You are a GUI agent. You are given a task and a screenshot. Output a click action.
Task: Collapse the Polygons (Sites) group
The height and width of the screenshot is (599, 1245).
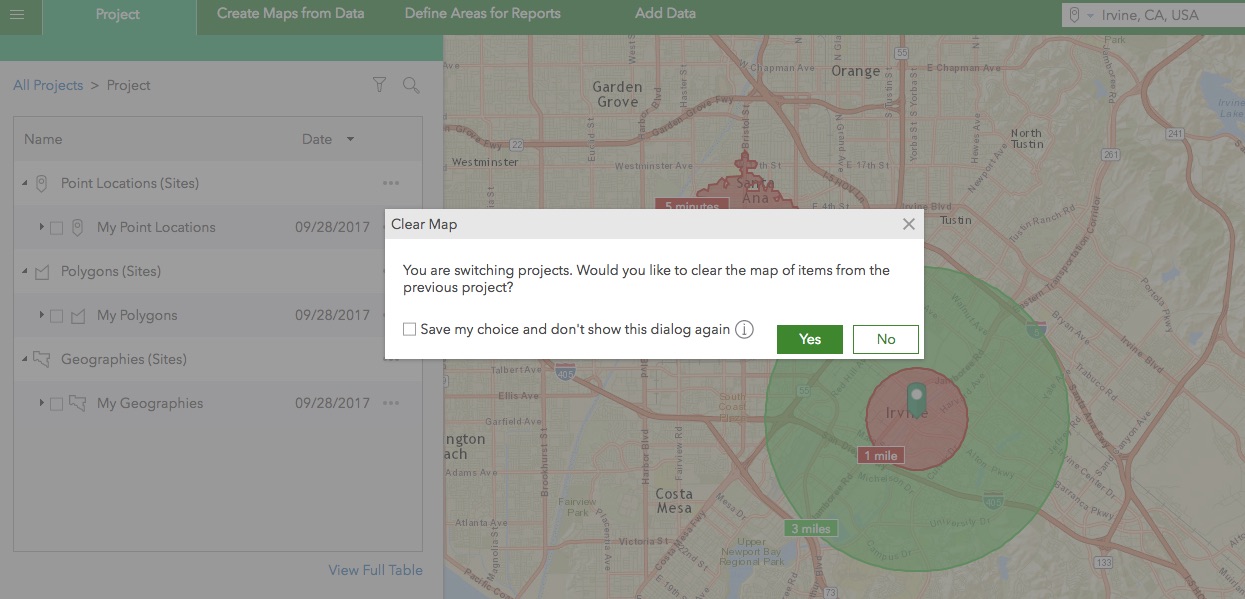click(x=24, y=272)
